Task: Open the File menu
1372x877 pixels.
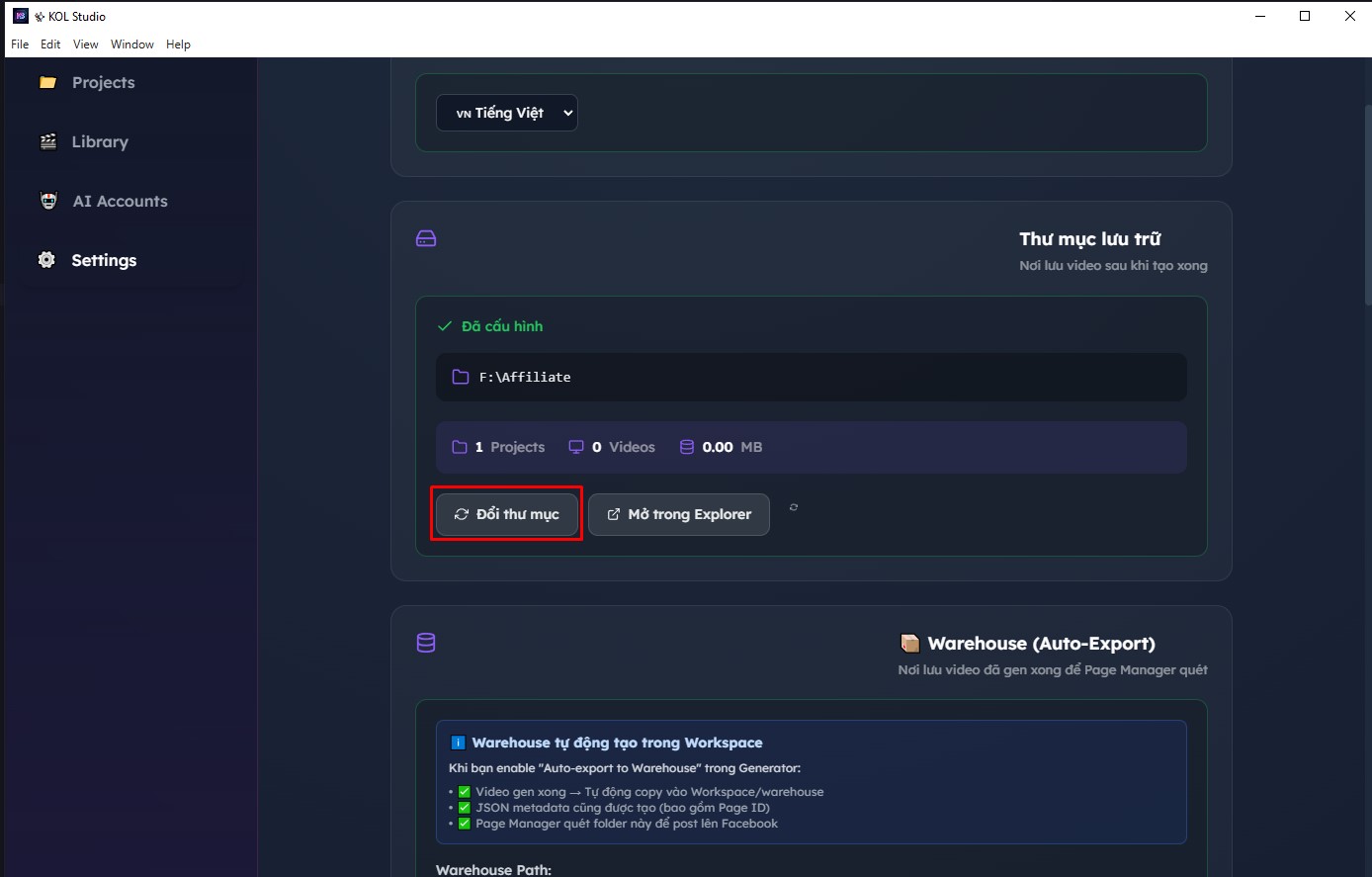Action: coord(20,44)
